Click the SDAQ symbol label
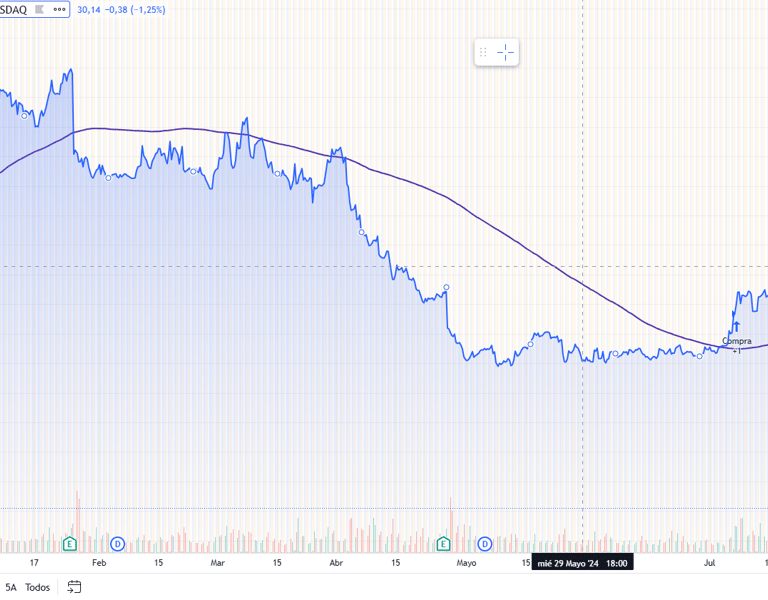The height and width of the screenshot is (600, 768). point(13,9)
